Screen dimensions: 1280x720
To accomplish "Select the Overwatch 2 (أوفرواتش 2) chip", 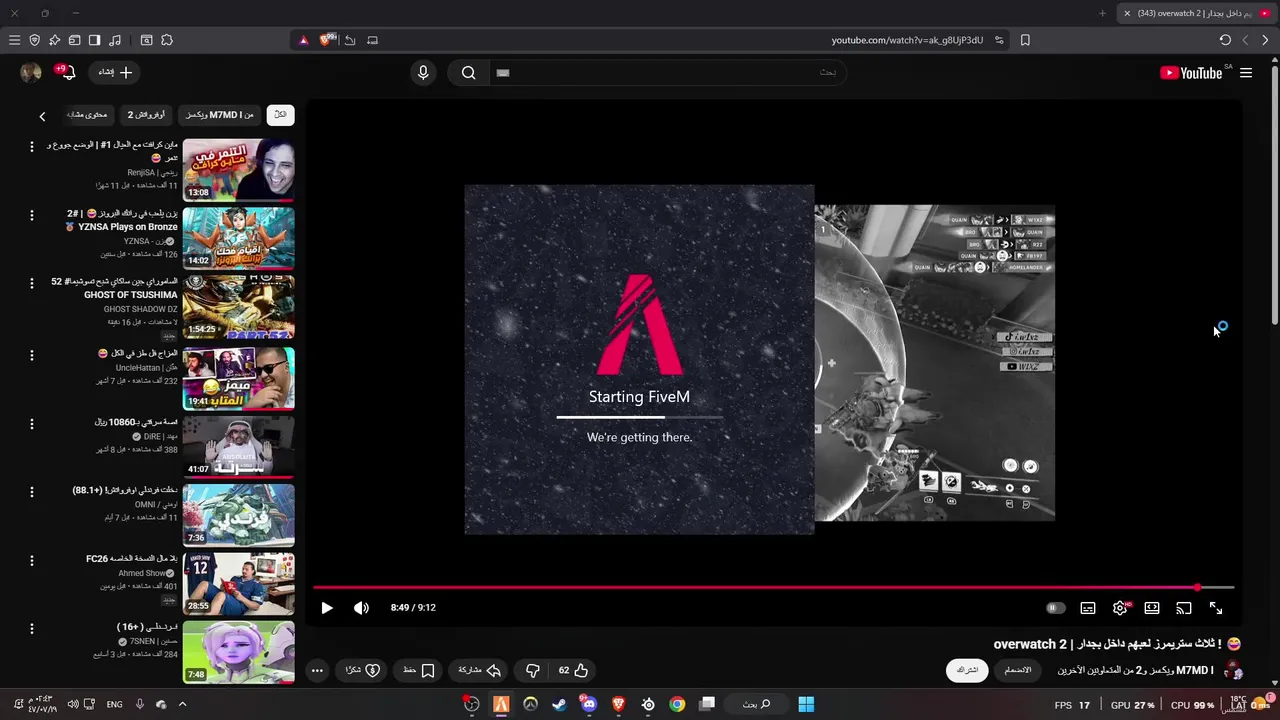I will pos(146,115).
